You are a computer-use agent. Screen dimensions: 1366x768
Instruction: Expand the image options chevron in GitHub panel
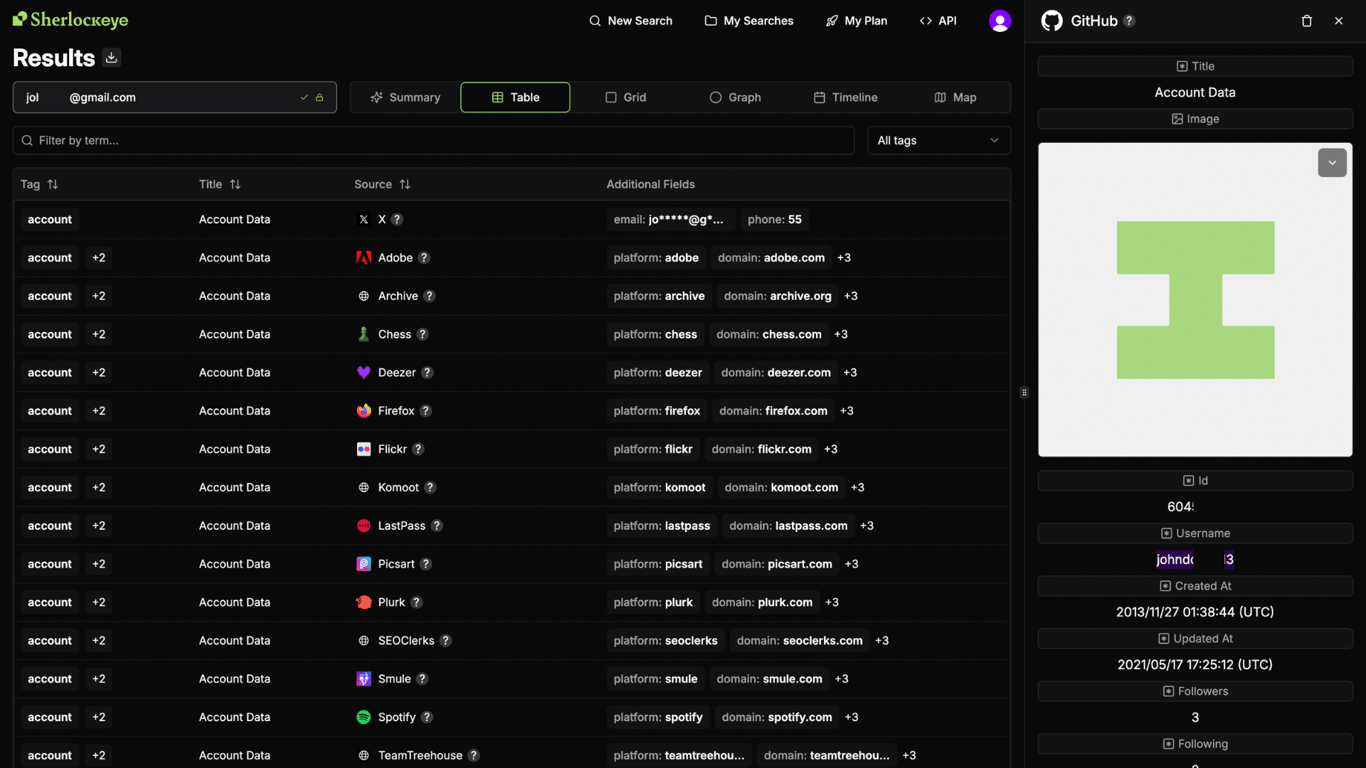[x=1332, y=163]
